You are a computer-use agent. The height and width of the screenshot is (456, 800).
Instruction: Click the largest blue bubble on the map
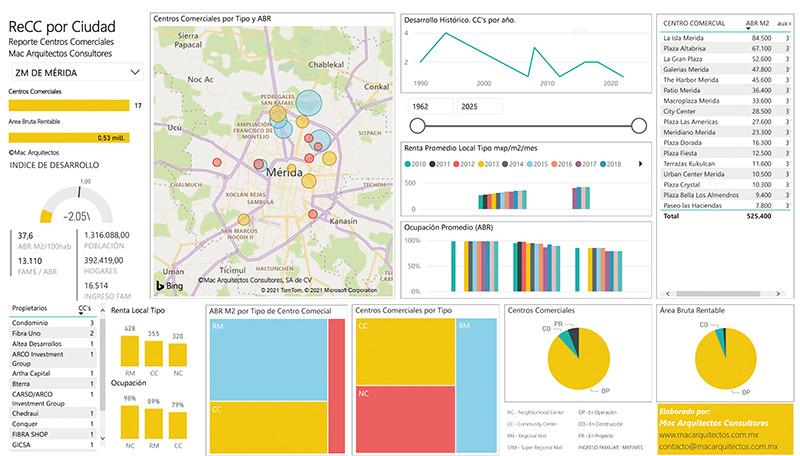[x=310, y=102]
